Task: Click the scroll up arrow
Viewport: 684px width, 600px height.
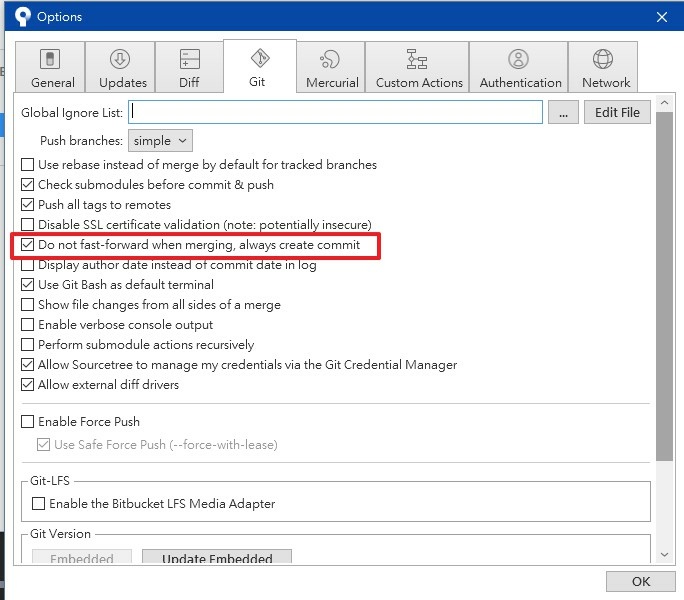Action: (664, 103)
